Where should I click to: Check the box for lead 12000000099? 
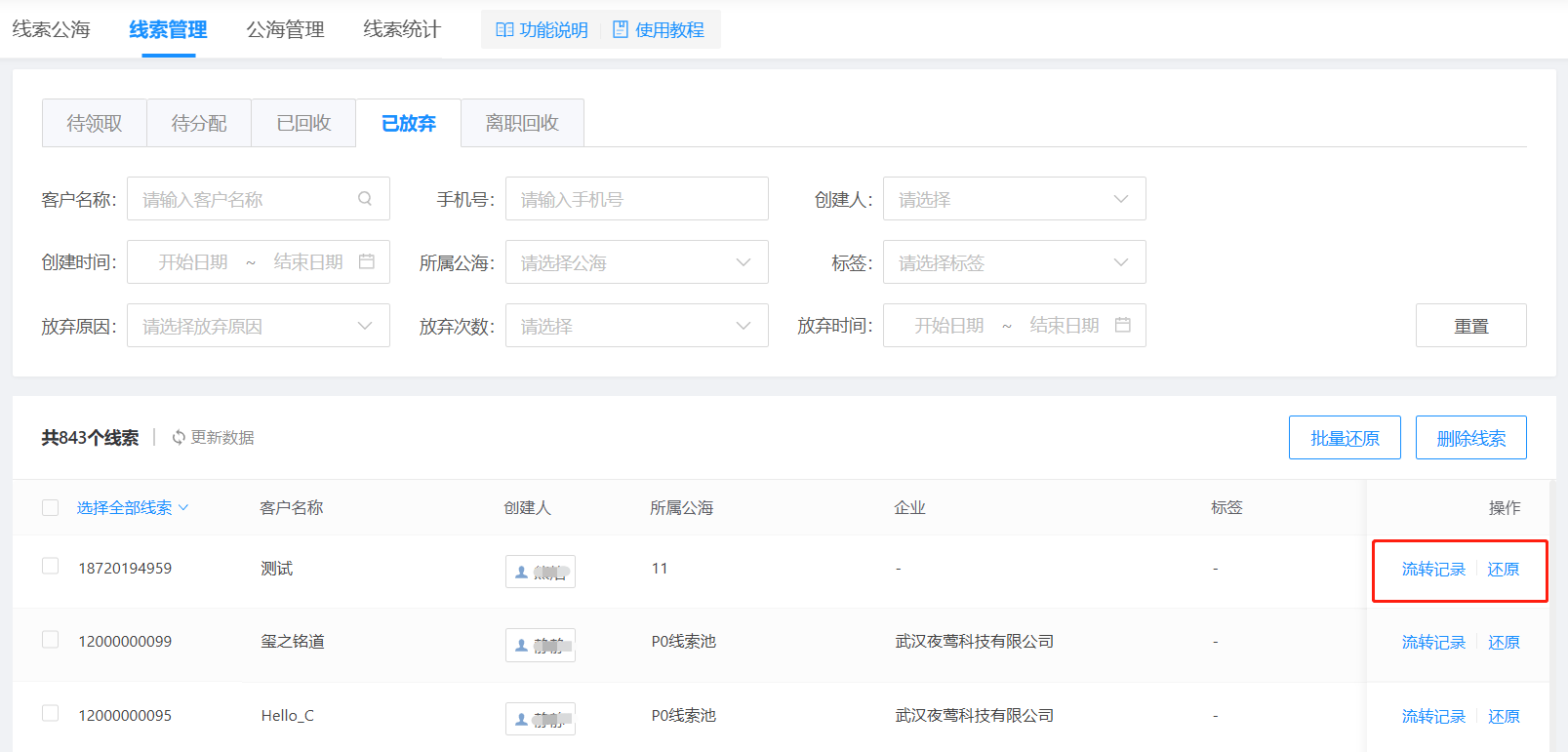50,639
